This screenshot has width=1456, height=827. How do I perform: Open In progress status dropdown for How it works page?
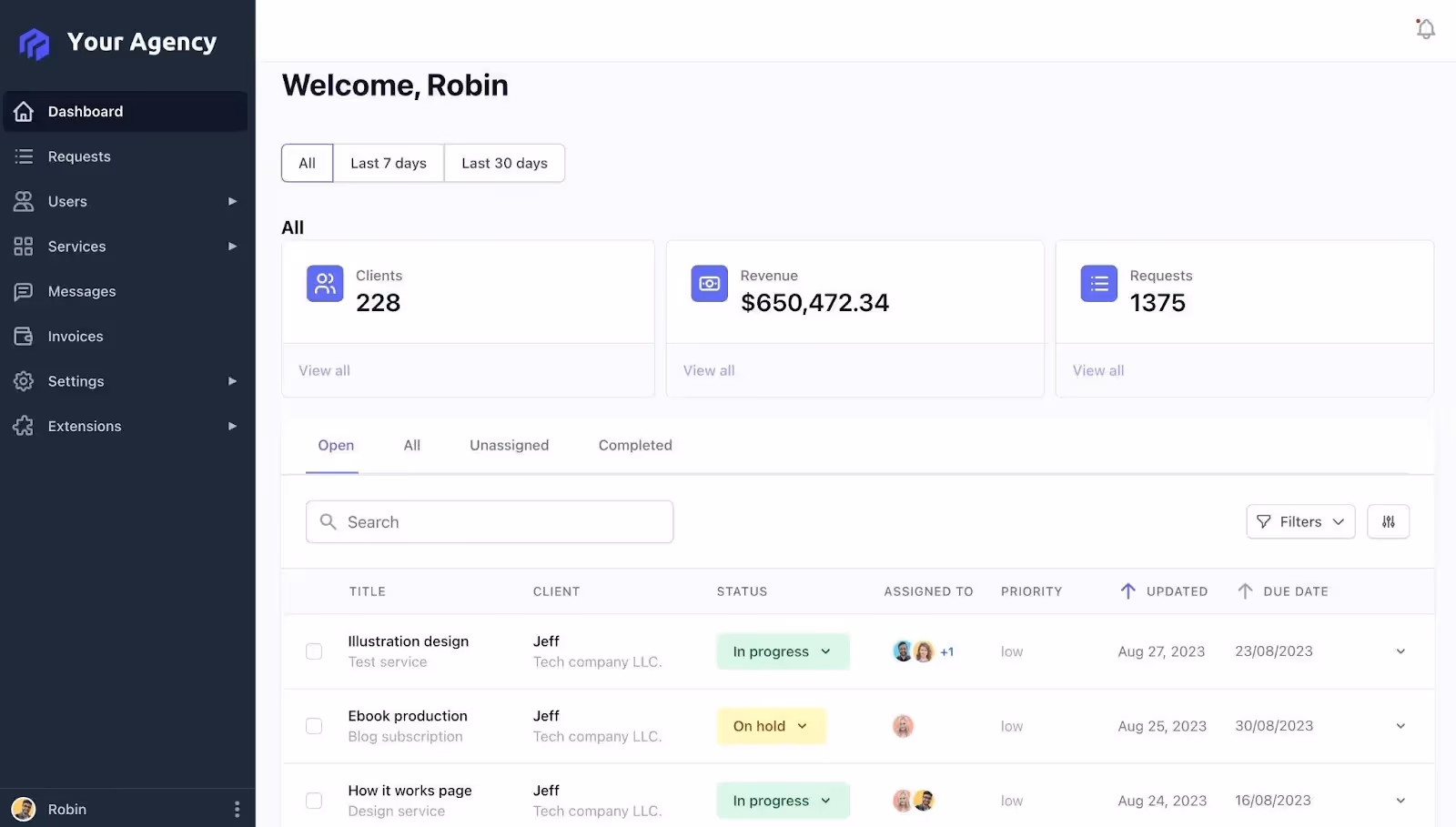coord(783,801)
